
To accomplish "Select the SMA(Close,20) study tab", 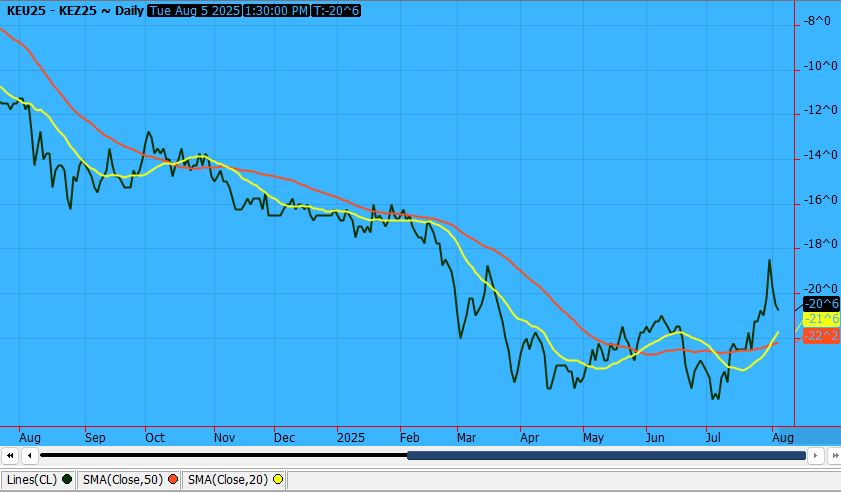I will coord(228,480).
